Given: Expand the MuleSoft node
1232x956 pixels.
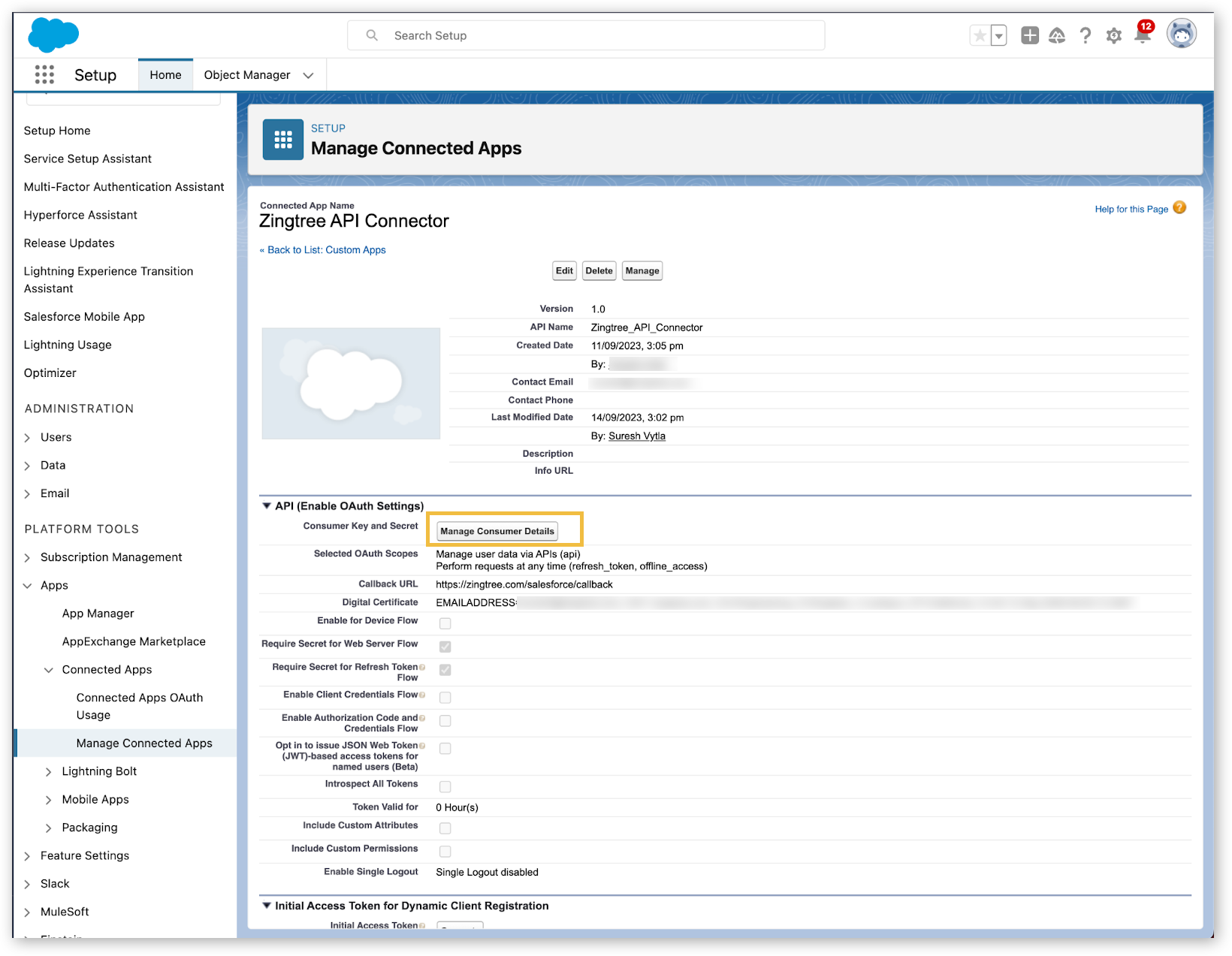Looking at the screenshot, I should point(28,912).
